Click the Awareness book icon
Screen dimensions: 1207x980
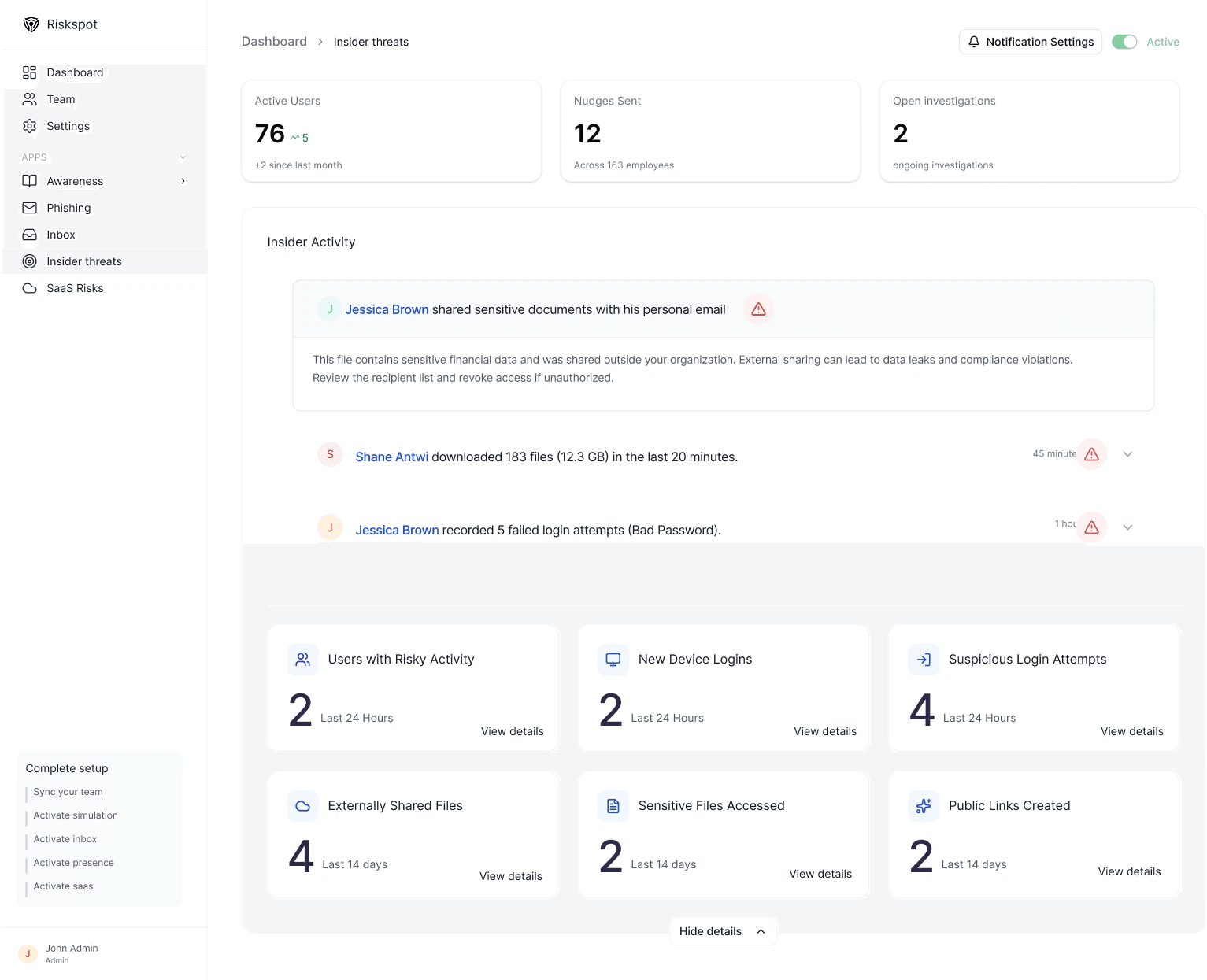tap(30, 181)
